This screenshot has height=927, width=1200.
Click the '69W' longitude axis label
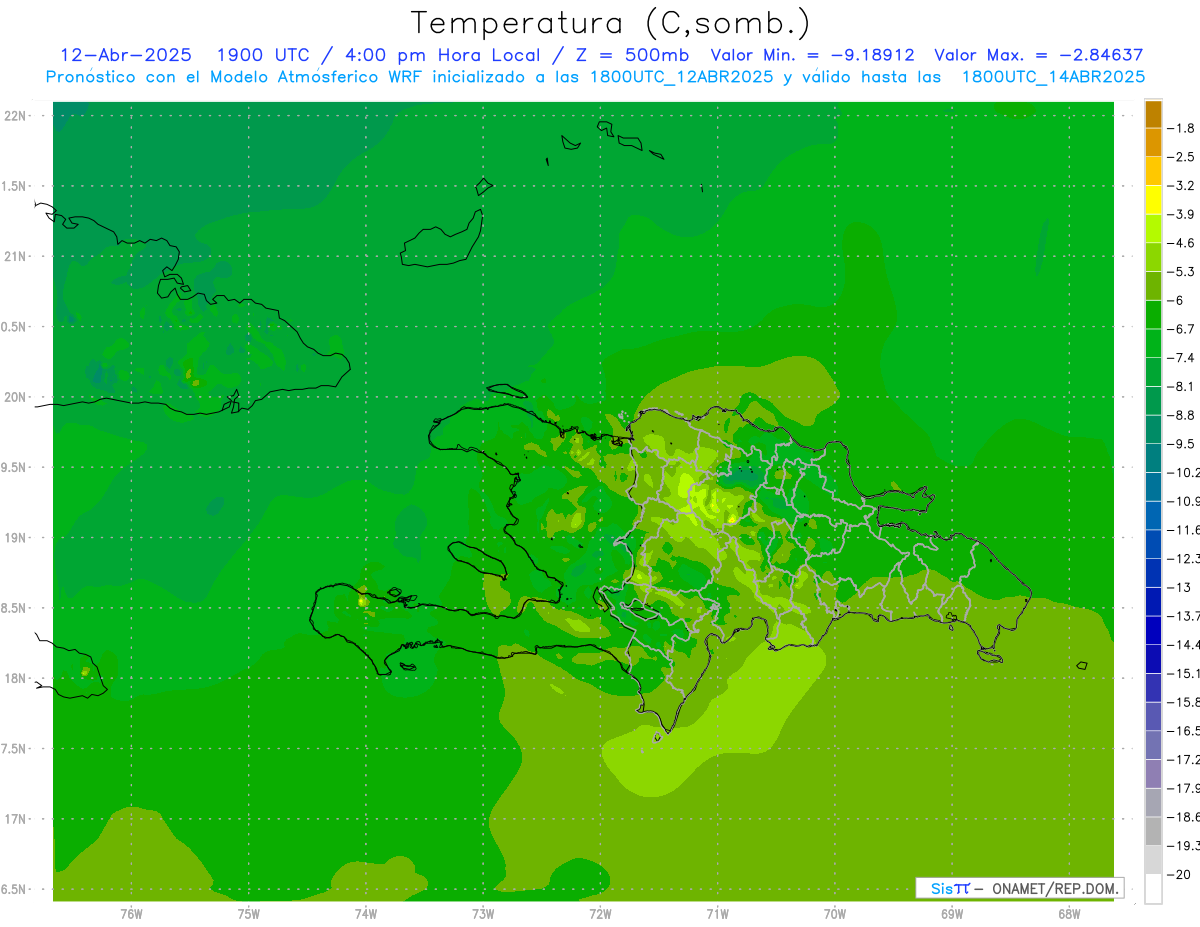pos(952,914)
